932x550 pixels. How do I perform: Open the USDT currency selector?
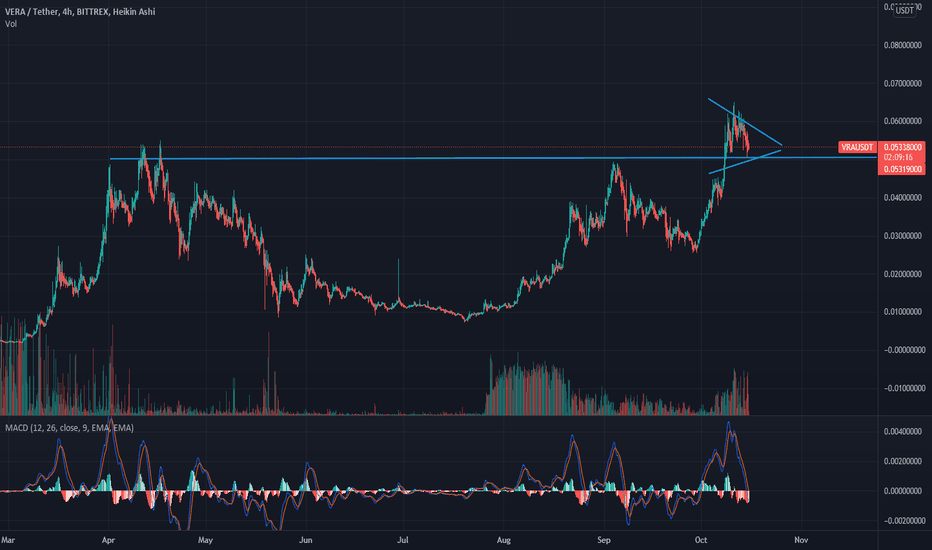[905, 10]
